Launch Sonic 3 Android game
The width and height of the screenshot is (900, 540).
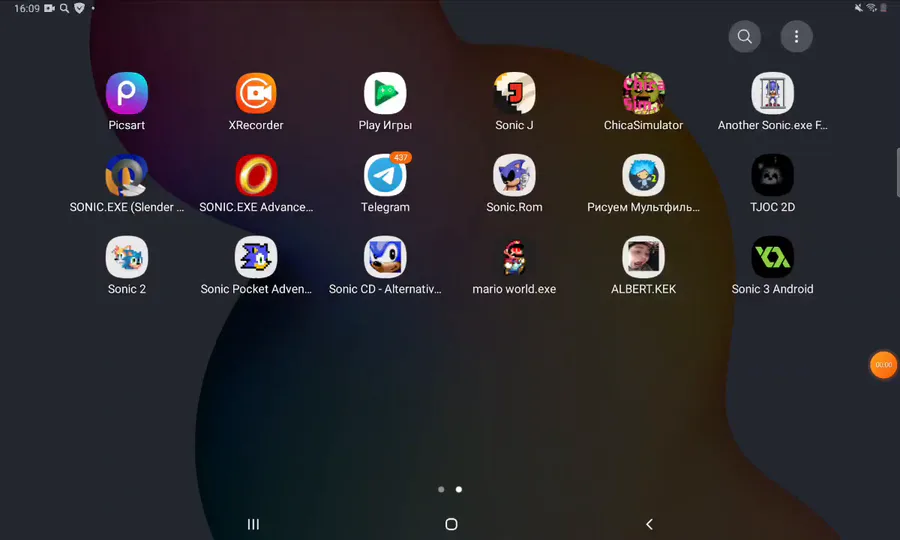click(x=773, y=258)
